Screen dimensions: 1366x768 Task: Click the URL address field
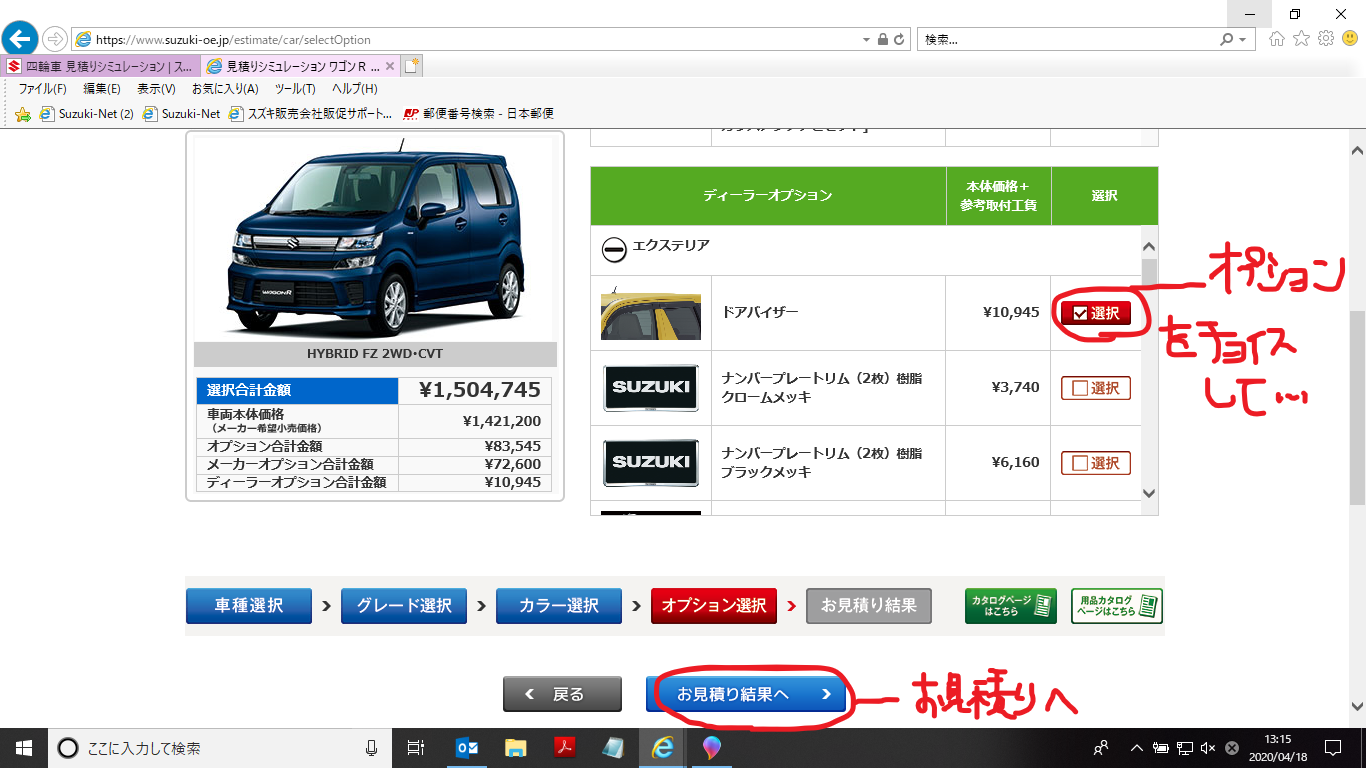point(465,40)
